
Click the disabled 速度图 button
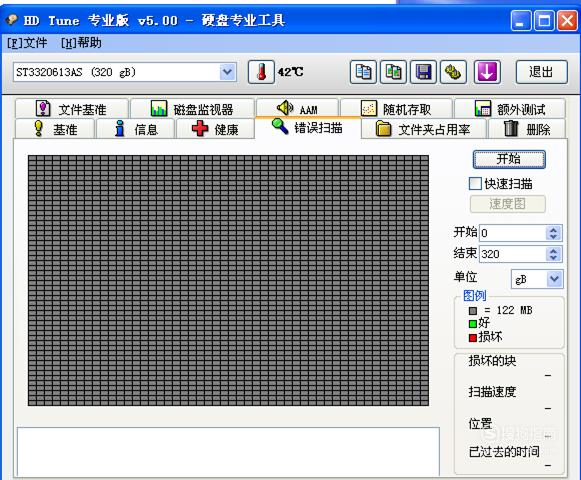tap(508, 204)
